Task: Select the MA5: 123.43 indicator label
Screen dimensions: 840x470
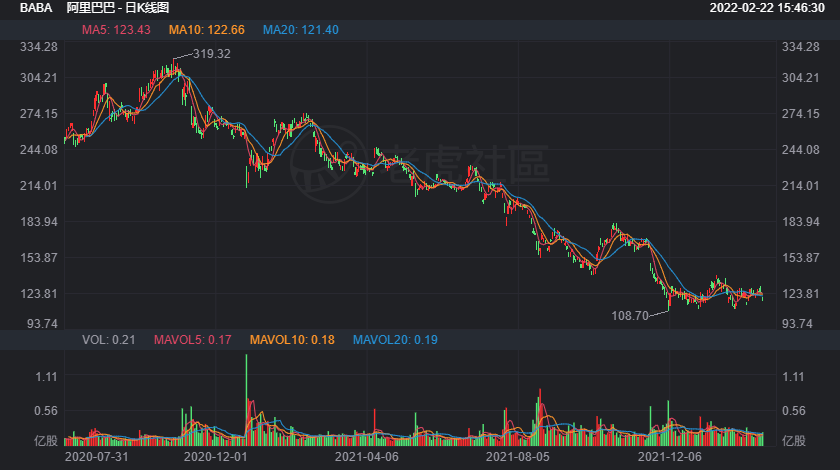Action: click(116, 30)
